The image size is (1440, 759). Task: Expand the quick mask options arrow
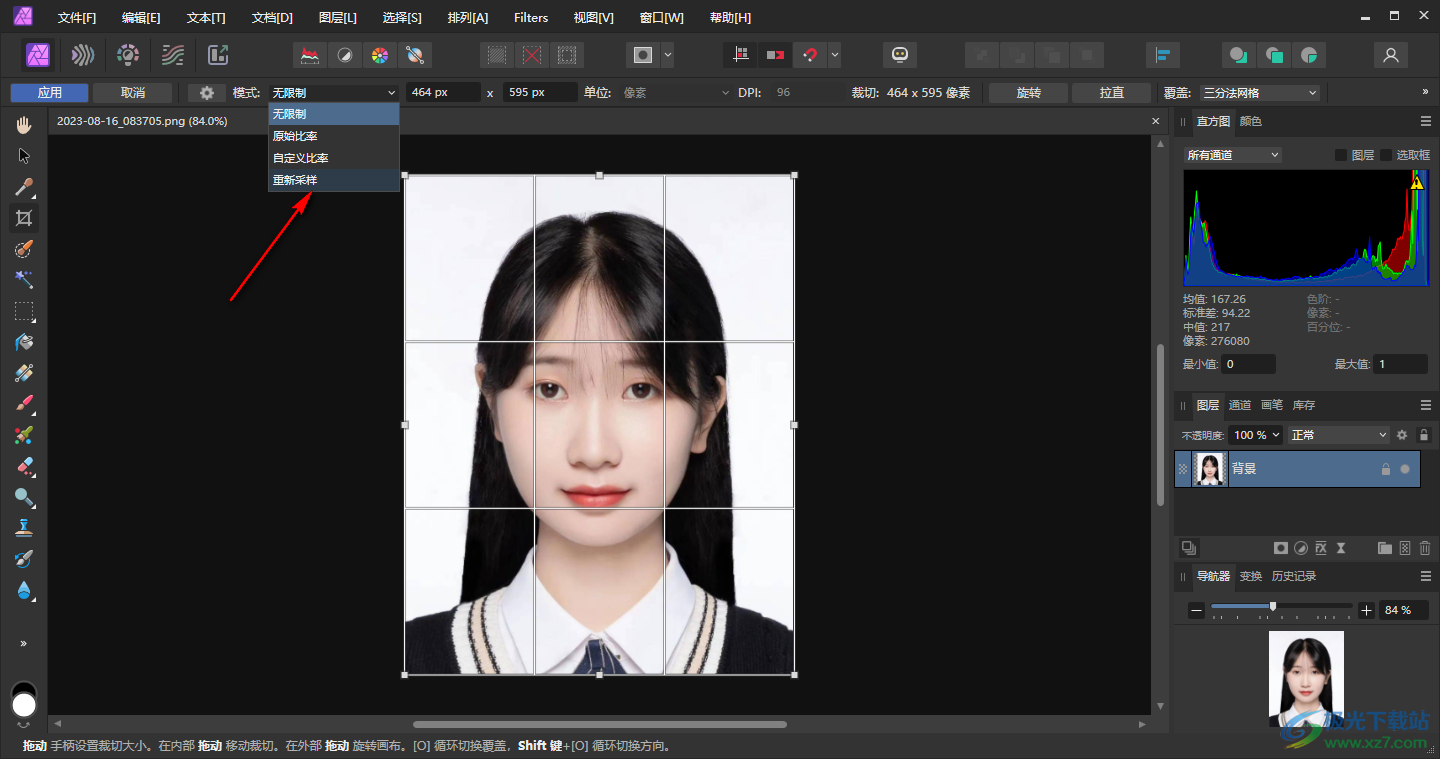click(x=667, y=55)
